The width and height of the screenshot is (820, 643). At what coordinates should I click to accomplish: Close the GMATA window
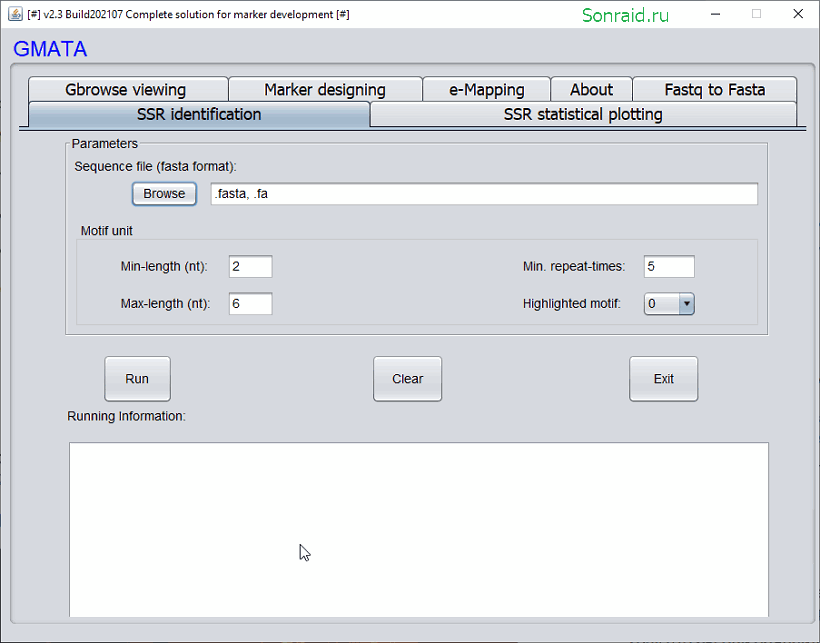(x=798, y=14)
